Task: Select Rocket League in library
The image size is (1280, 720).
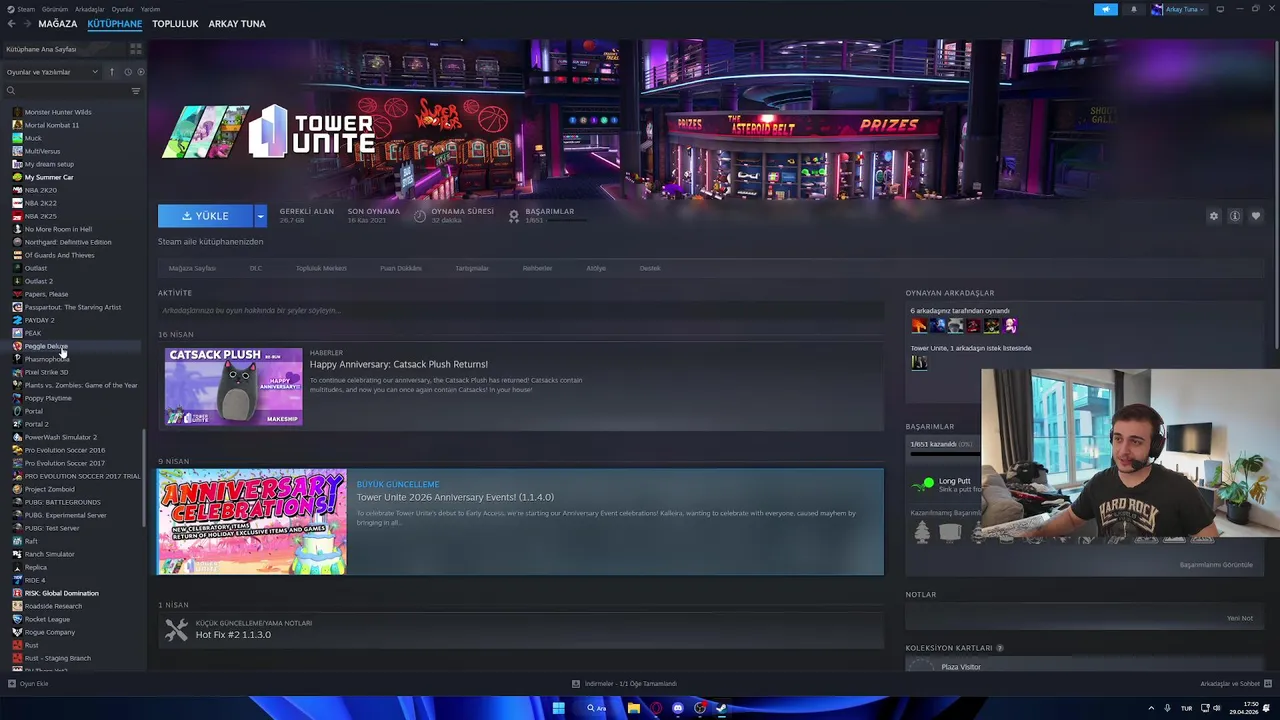Action: [47, 619]
